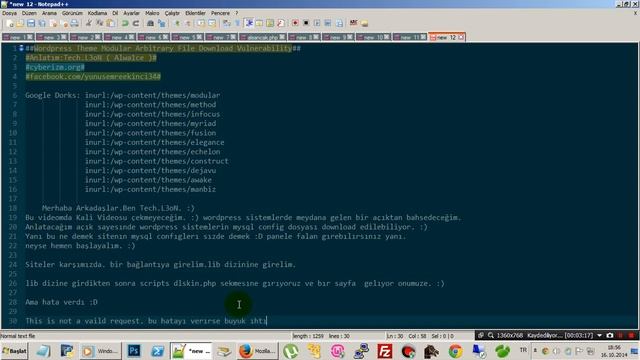
Task: Switch to the new 10 tab
Action: tap(373, 37)
